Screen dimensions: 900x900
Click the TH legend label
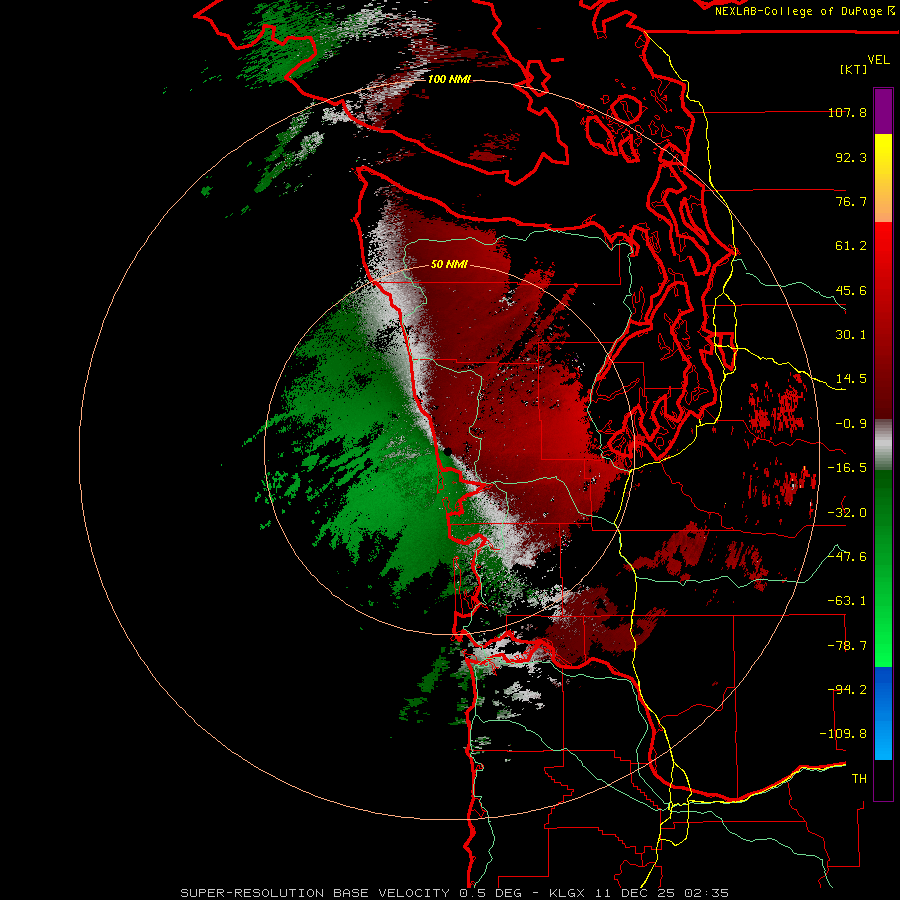pos(859,779)
